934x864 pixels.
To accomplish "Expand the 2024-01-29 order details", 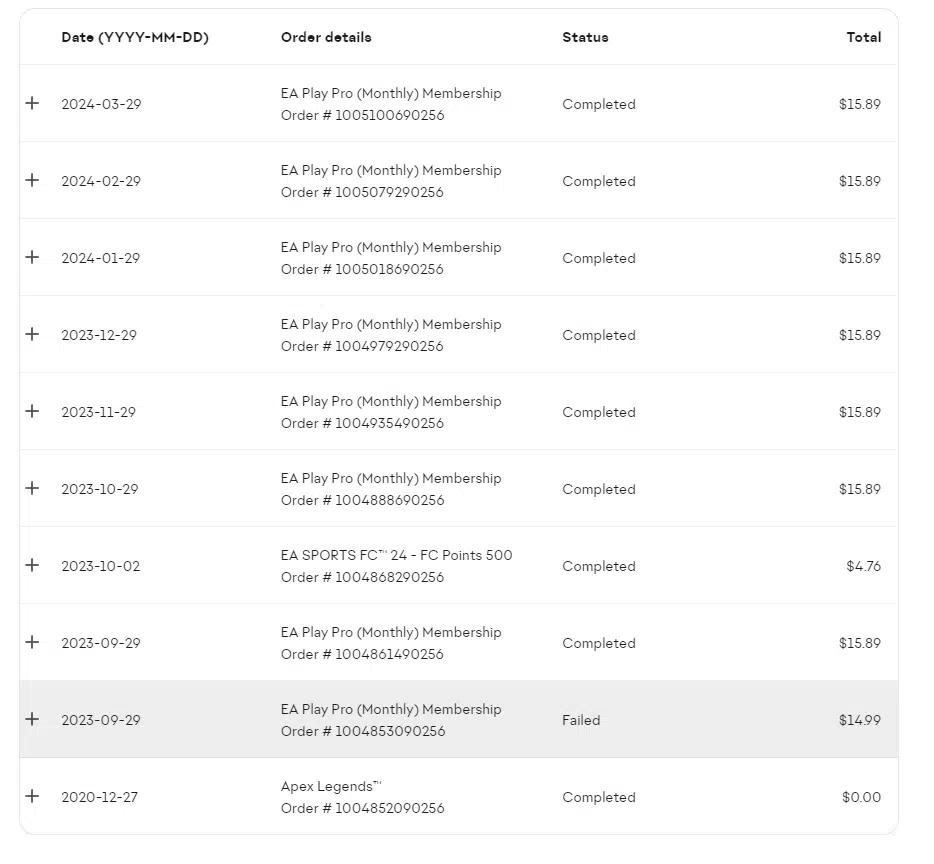I will (32, 257).
